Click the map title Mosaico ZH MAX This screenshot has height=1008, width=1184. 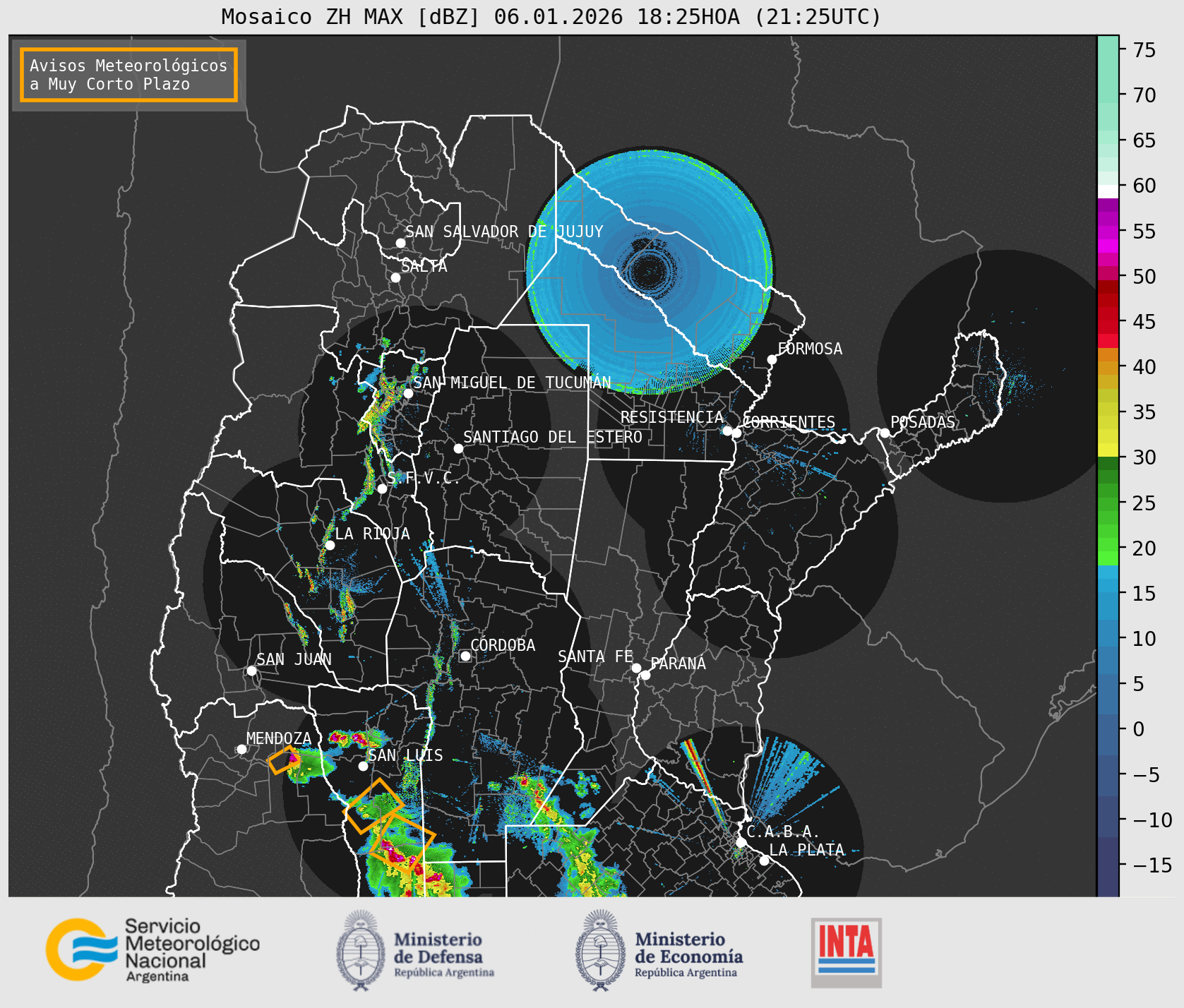pos(551,16)
